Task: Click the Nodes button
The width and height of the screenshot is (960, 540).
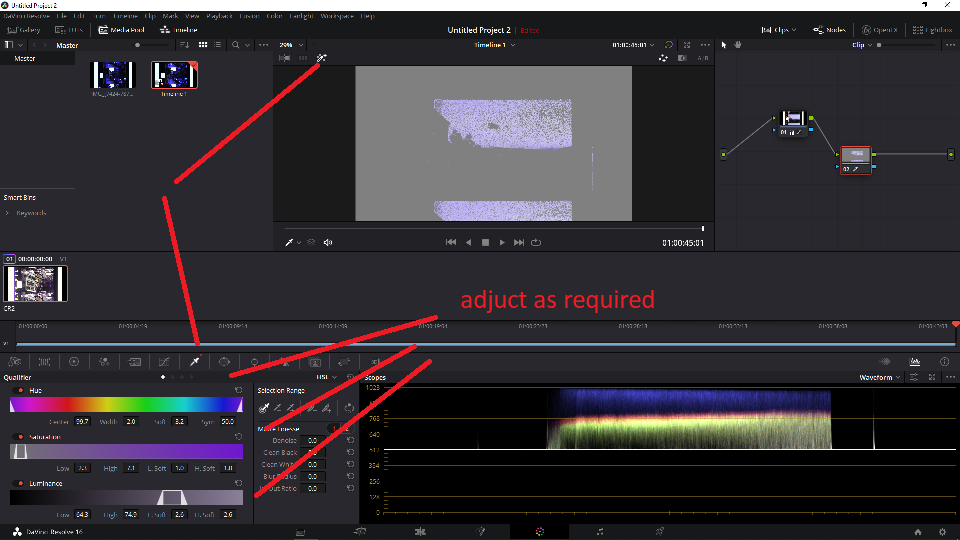Action: click(x=830, y=29)
